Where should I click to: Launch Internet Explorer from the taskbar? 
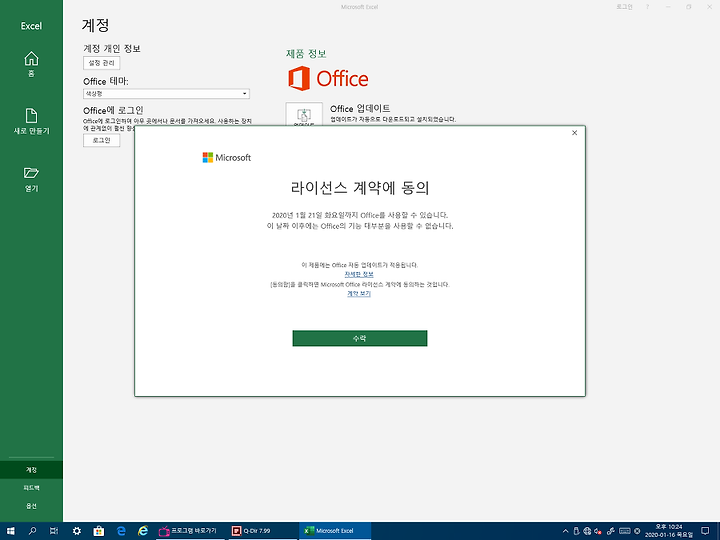pyautogui.click(x=143, y=531)
